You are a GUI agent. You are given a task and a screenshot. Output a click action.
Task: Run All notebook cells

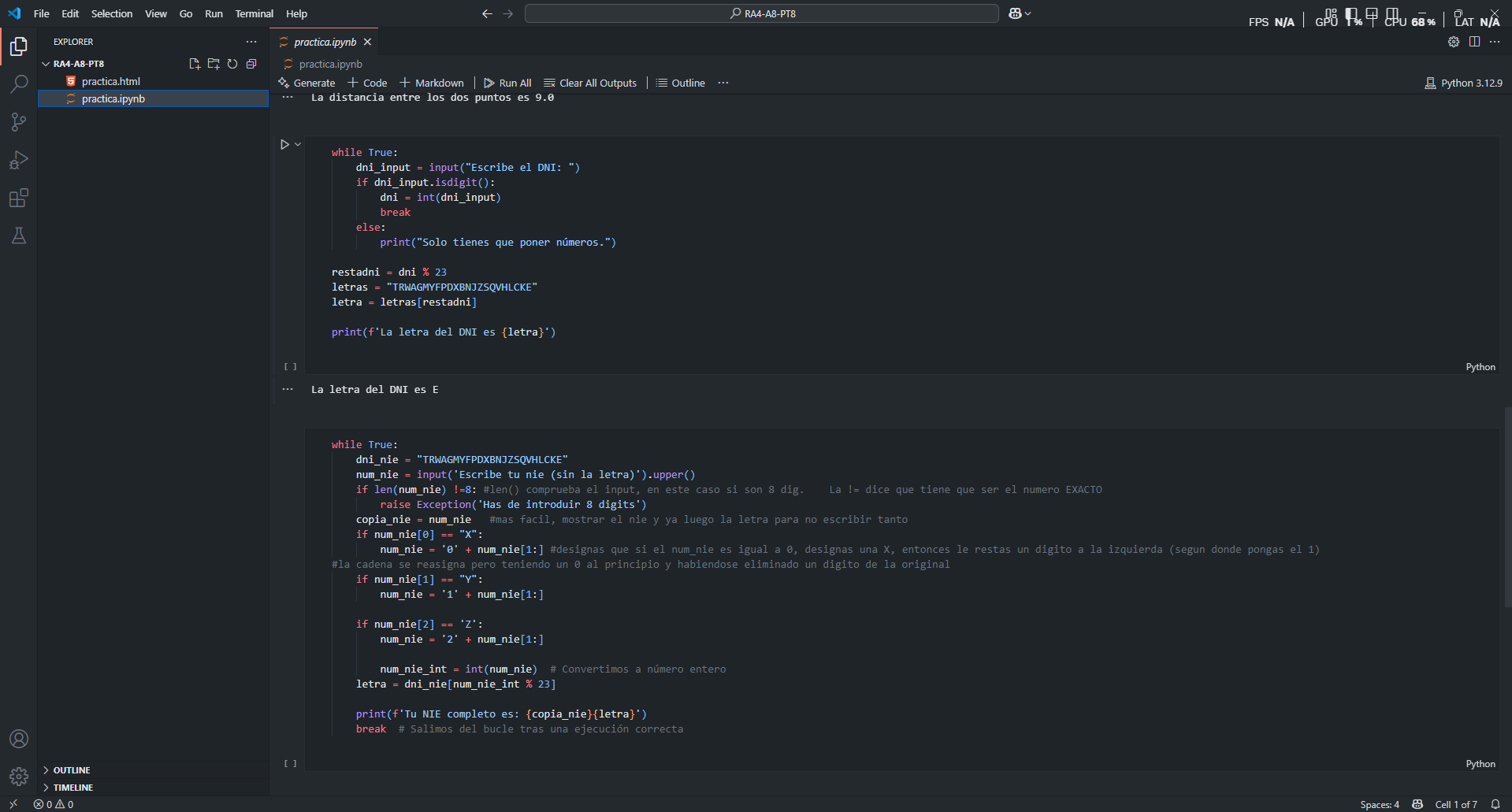pyautogui.click(x=507, y=83)
